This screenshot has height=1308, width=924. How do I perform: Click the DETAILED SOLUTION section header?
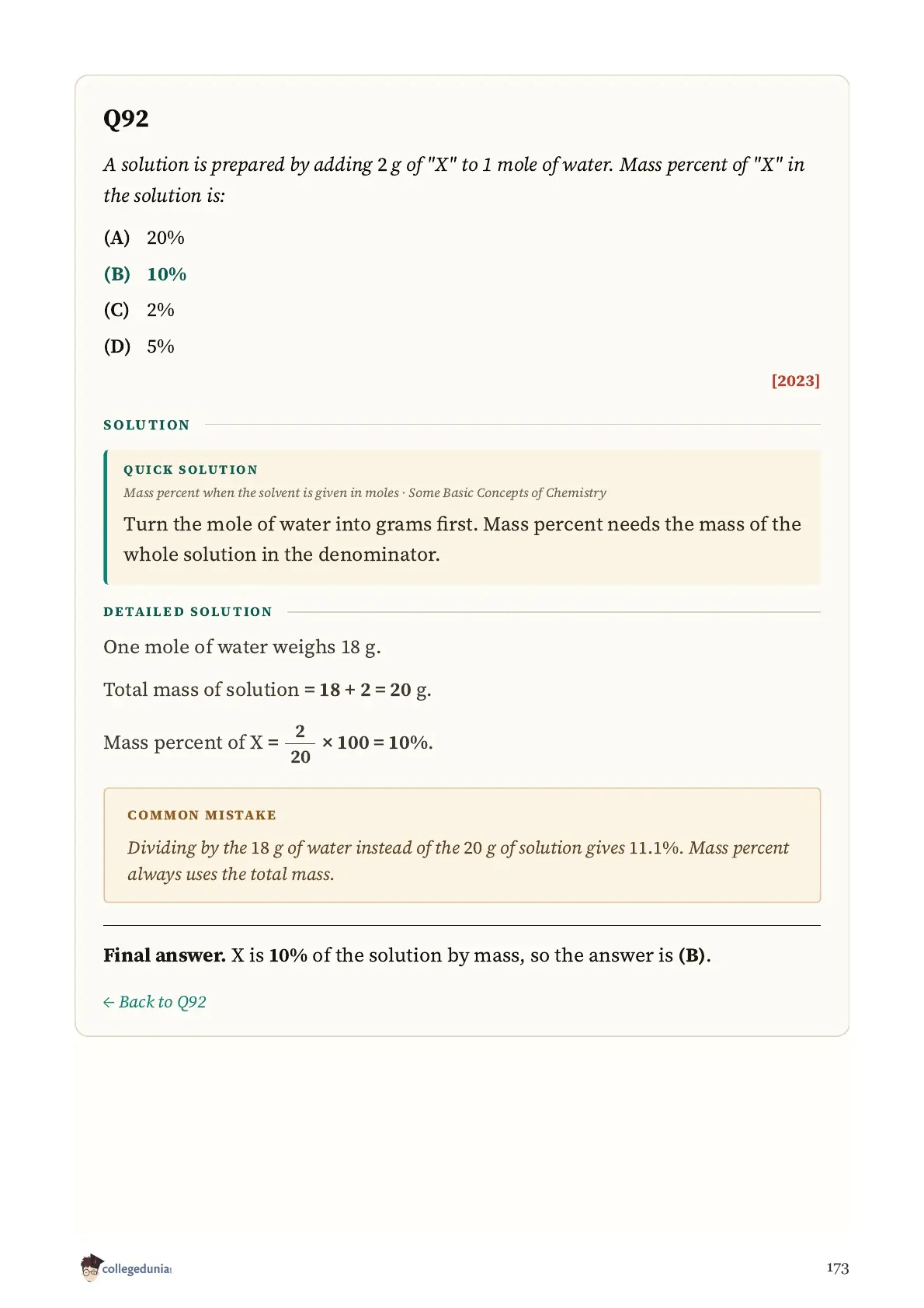(x=188, y=612)
